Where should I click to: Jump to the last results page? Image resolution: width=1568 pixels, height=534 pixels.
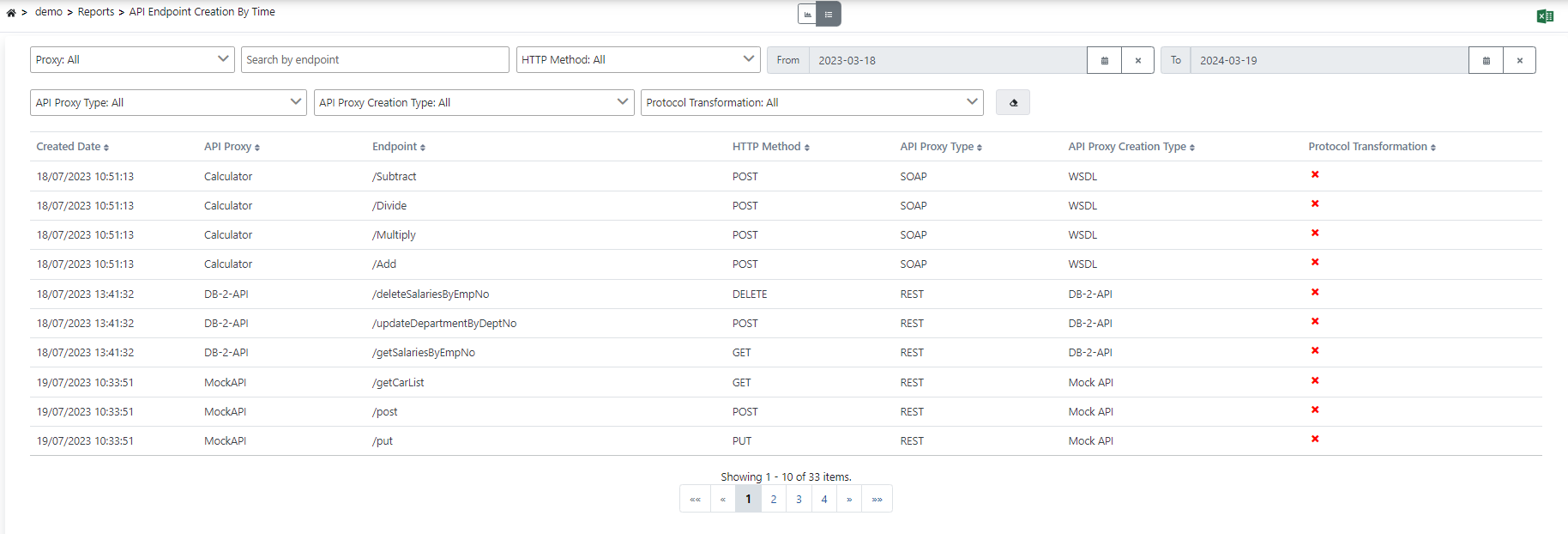[877, 499]
